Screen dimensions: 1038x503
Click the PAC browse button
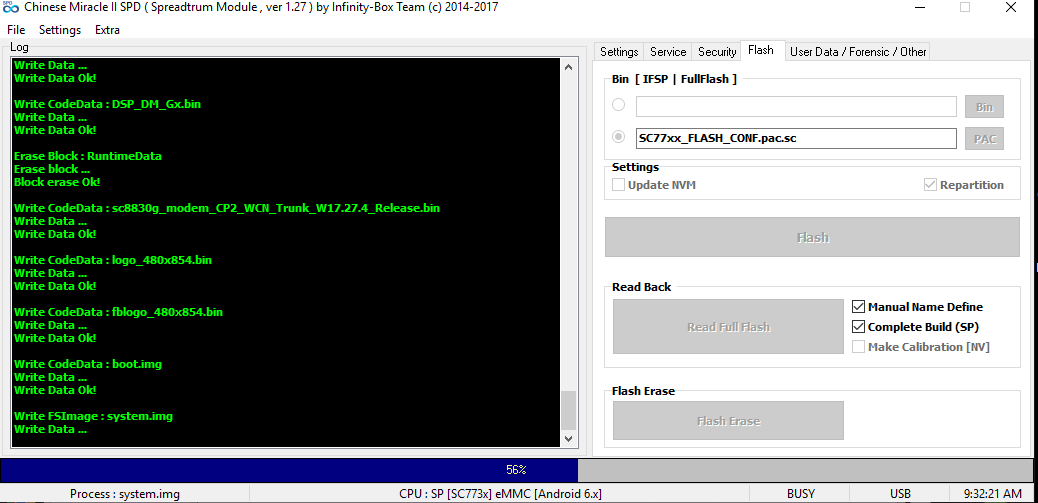tap(984, 139)
